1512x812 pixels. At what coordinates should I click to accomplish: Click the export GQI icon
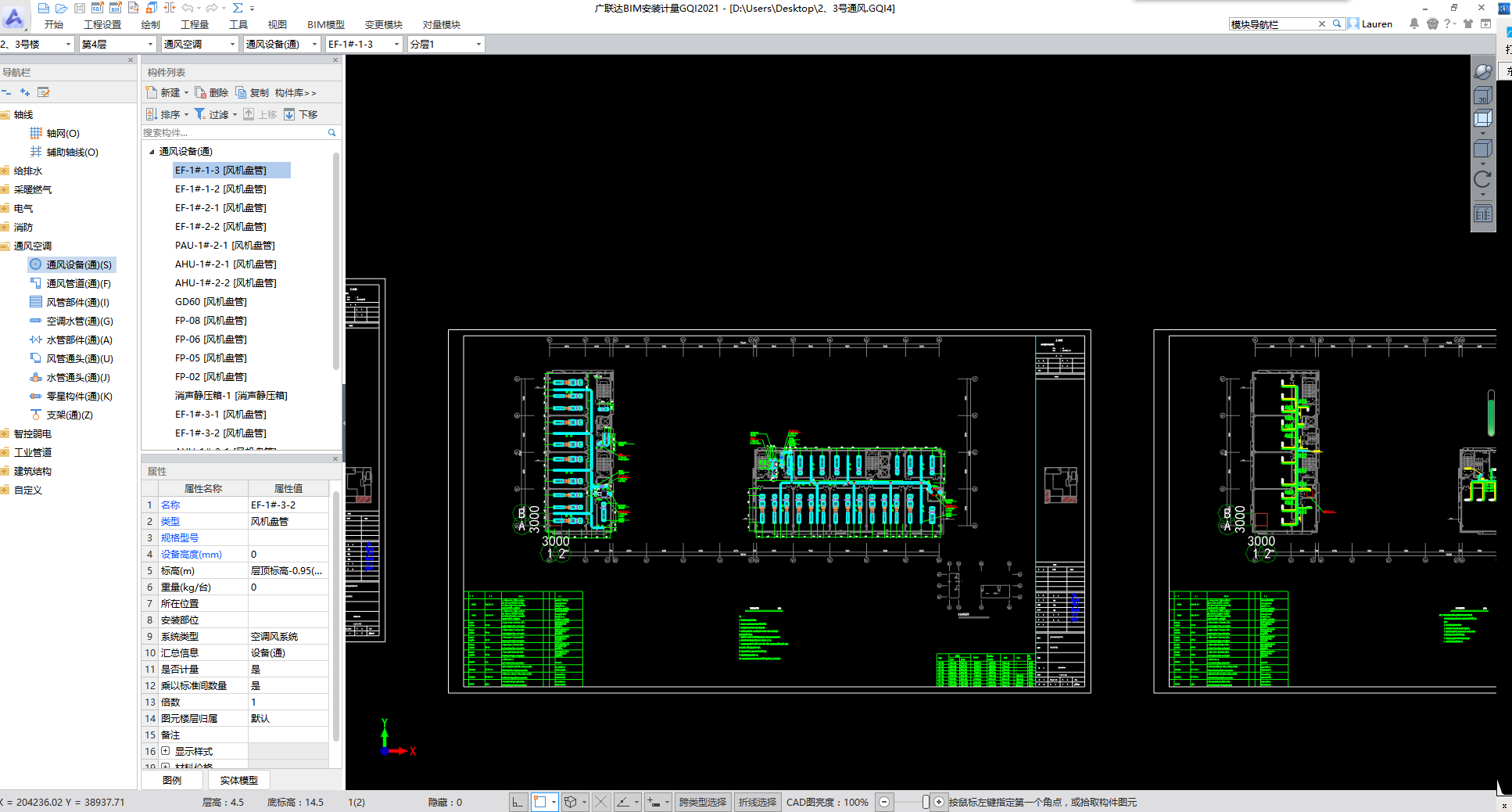pos(98,8)
